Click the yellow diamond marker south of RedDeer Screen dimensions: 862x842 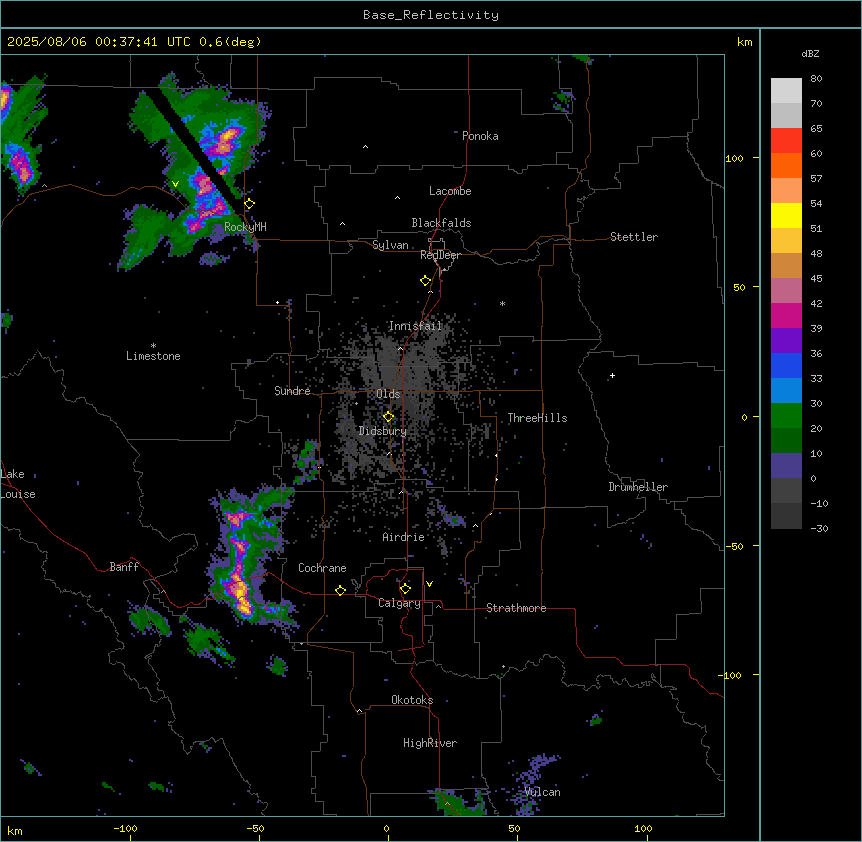426,281
